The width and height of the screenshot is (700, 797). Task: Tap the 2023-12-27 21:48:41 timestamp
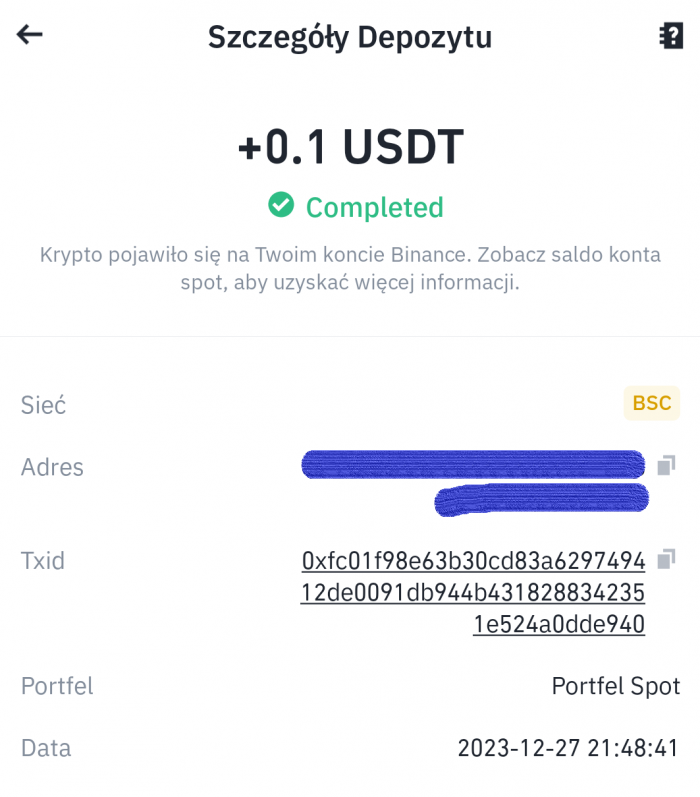568,748
